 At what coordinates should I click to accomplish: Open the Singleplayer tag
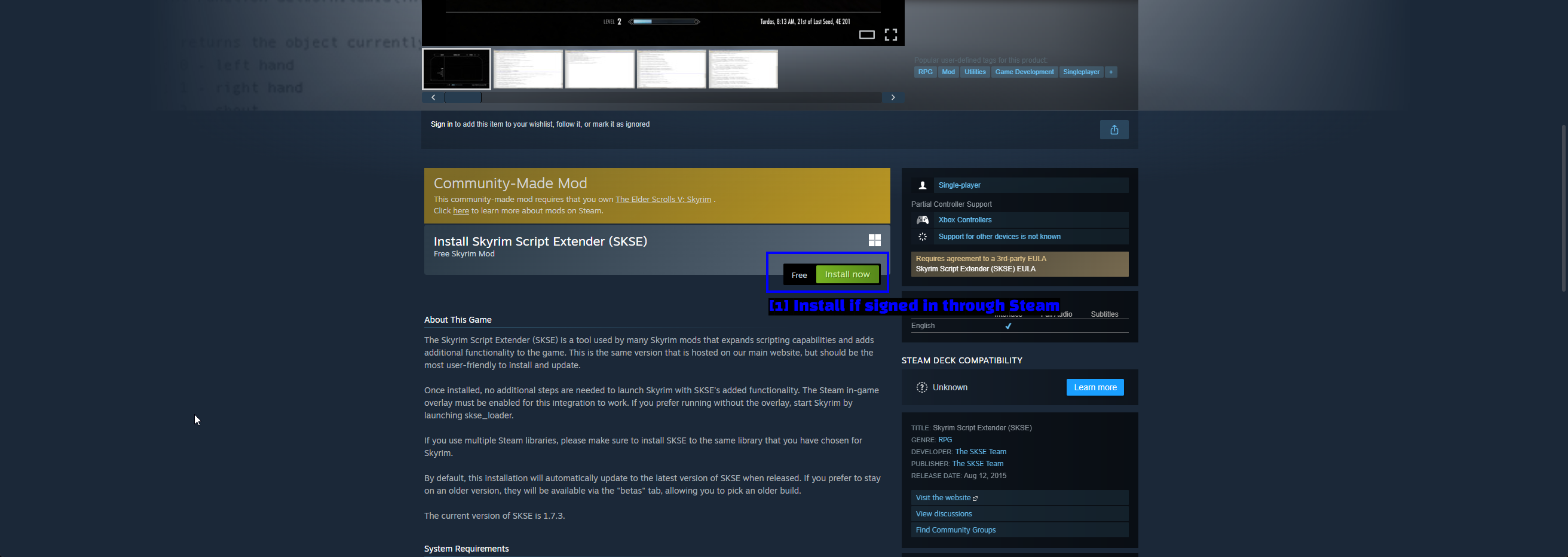(1081, 72)
